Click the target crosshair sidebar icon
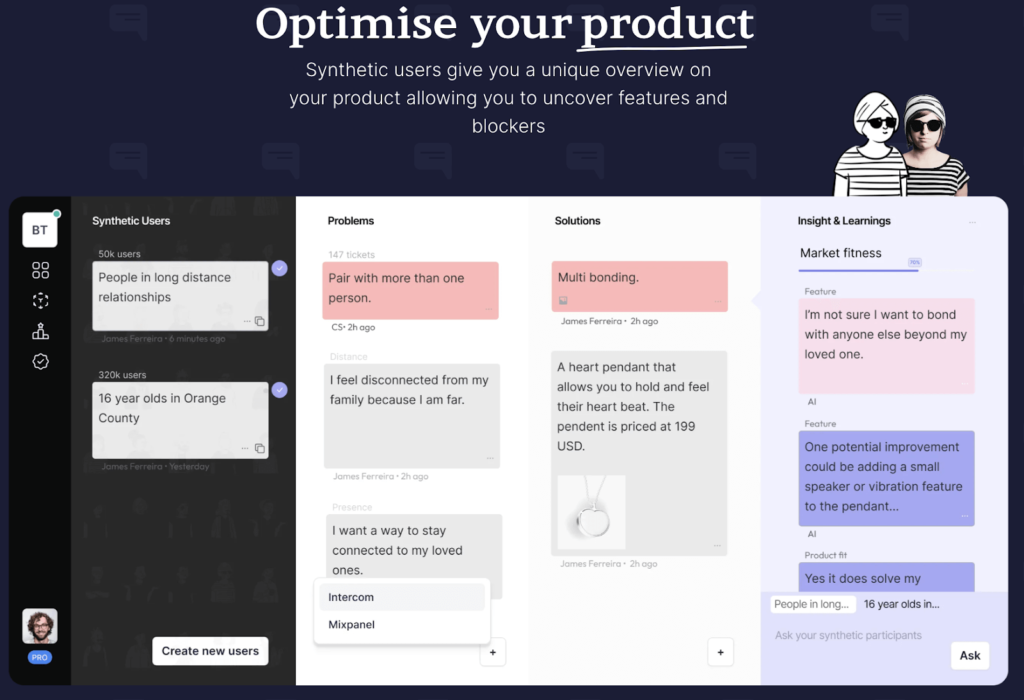Screen dimensions: 1024x700 click(40, 300)
